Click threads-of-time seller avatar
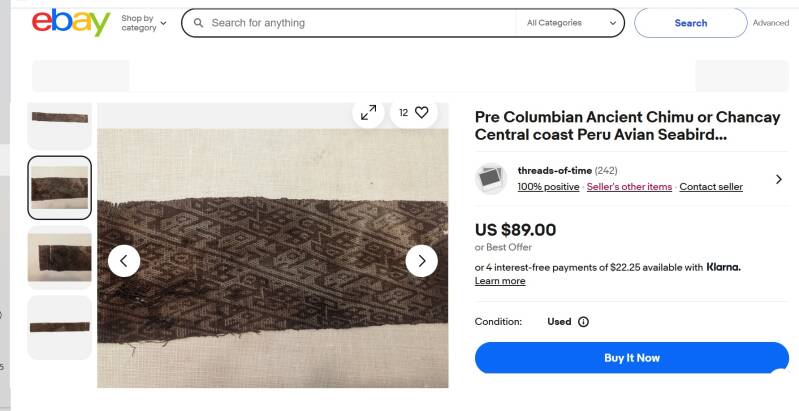Screen dimensions: 799x411 tap(490, 178)
